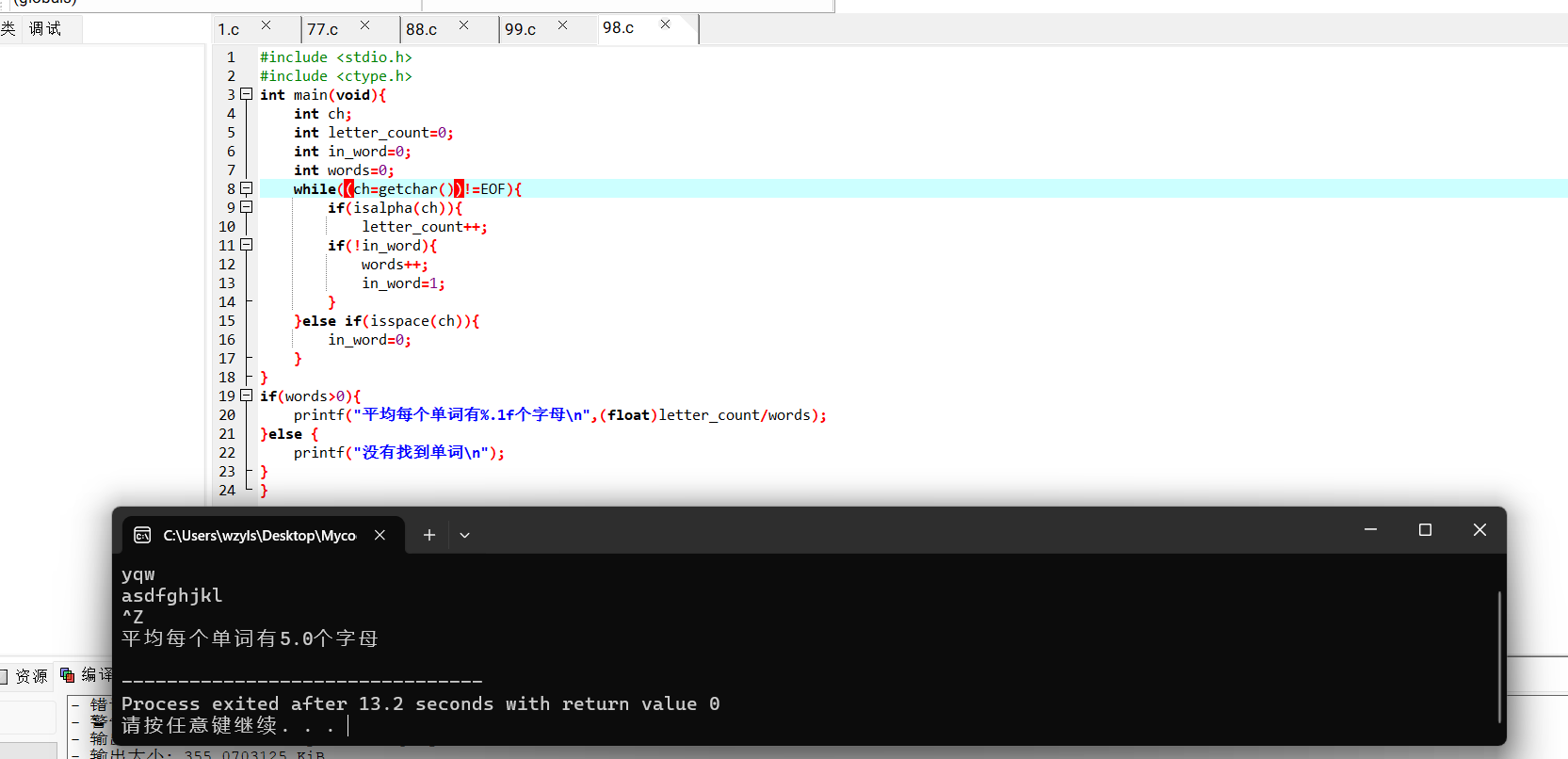Collapse the while loop fold at line 8
Screen dimensions: 1568x759
coord(247,188)
